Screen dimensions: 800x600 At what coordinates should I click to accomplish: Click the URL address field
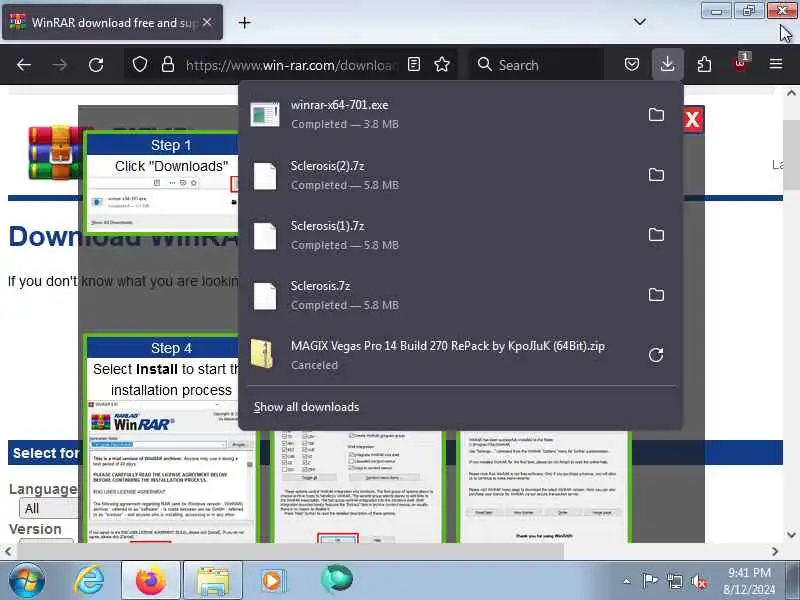pos(292,65)
